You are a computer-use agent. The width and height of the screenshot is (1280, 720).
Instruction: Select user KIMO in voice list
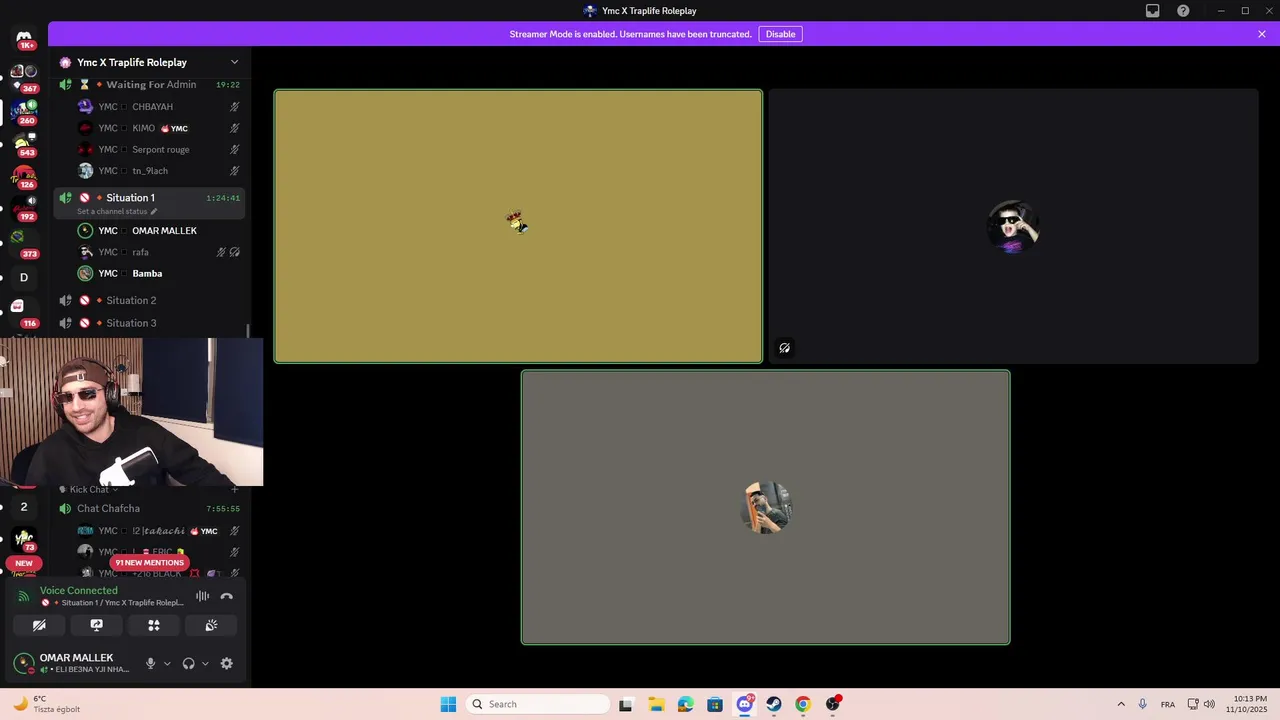click(160, 128)
